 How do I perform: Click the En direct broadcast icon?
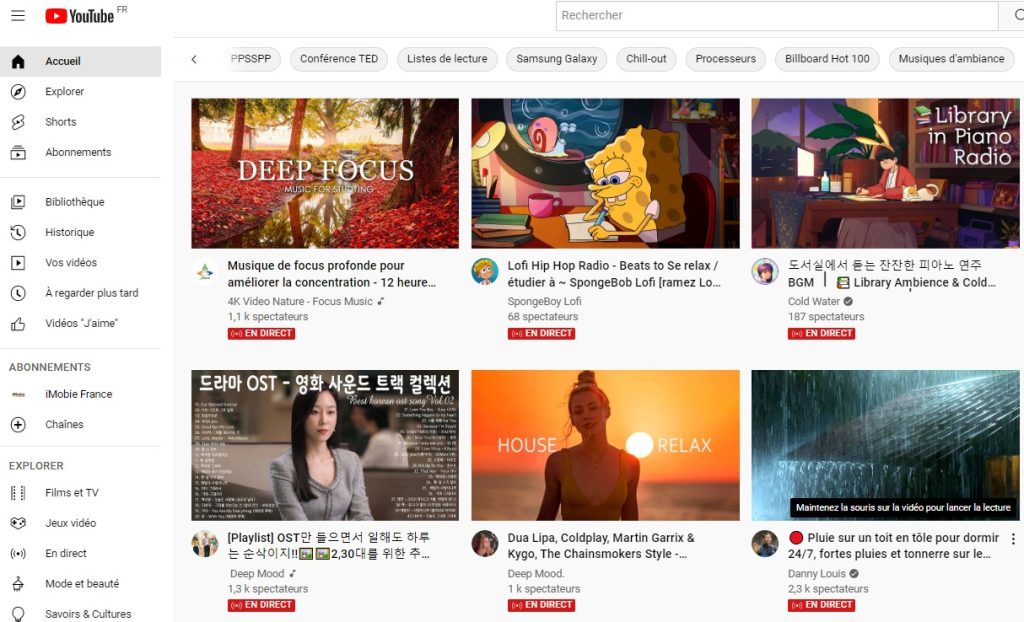(x=18, y=553)
